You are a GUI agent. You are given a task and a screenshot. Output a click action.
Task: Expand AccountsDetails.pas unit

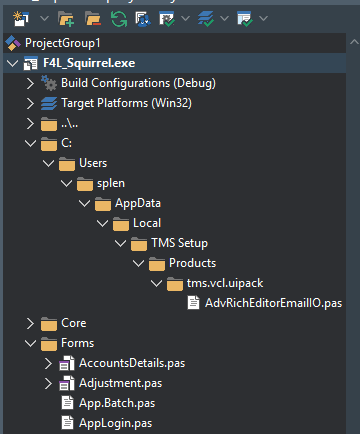pos(48,363)
